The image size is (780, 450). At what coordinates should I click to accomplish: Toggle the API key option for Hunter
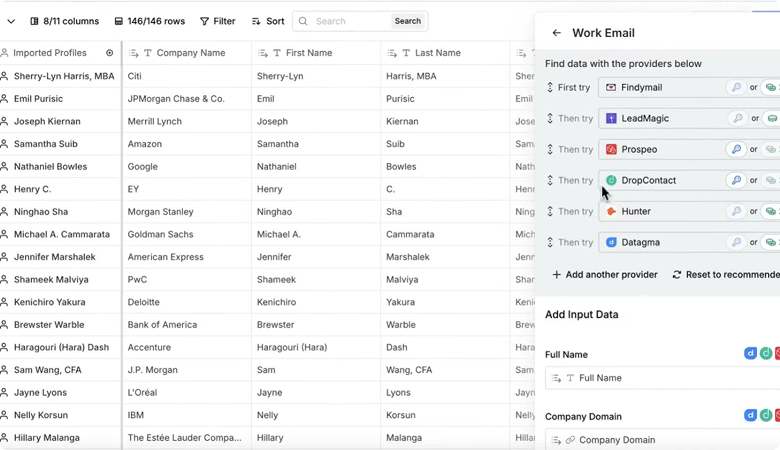(736, 211)
